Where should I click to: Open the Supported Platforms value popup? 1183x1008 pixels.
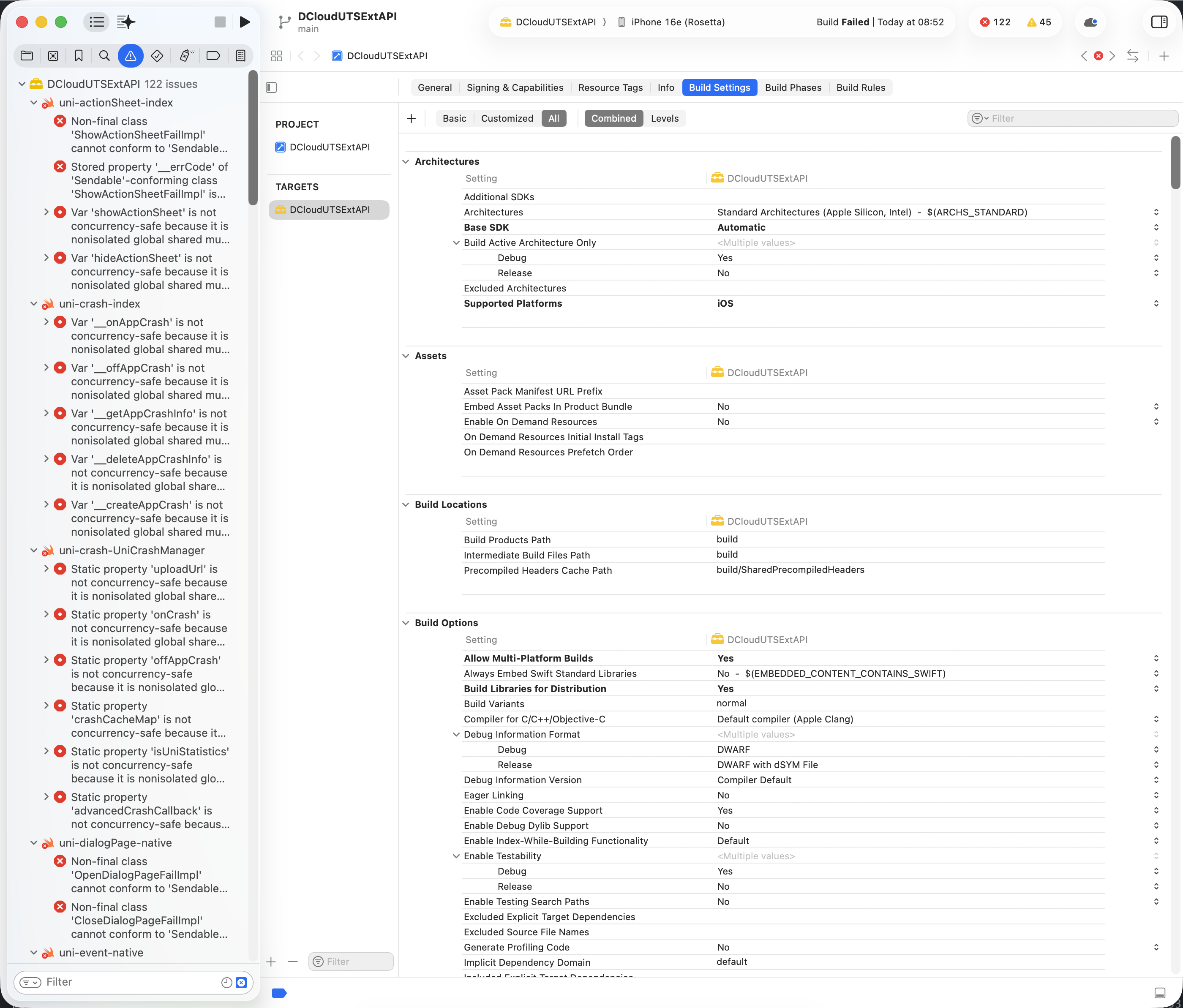(1156, 304)
